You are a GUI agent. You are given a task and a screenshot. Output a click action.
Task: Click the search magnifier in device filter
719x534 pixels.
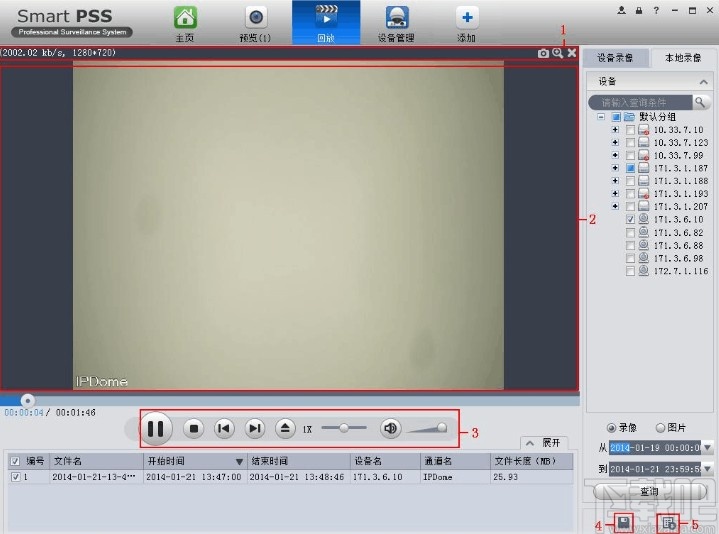700,102
